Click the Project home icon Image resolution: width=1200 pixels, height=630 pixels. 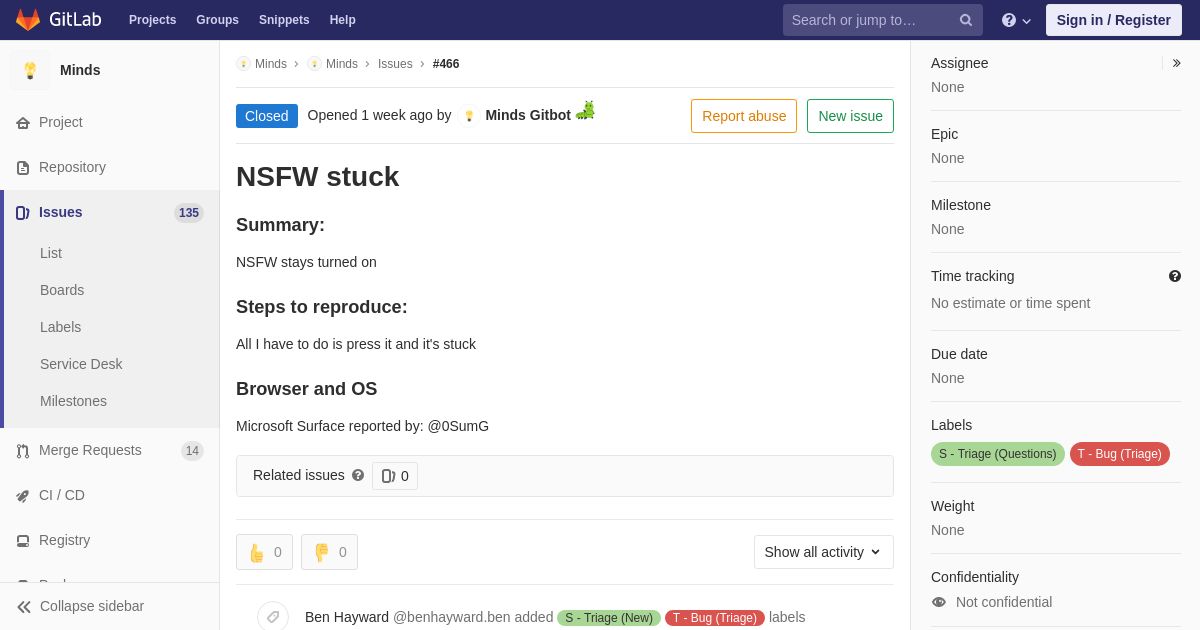[23, 123]
